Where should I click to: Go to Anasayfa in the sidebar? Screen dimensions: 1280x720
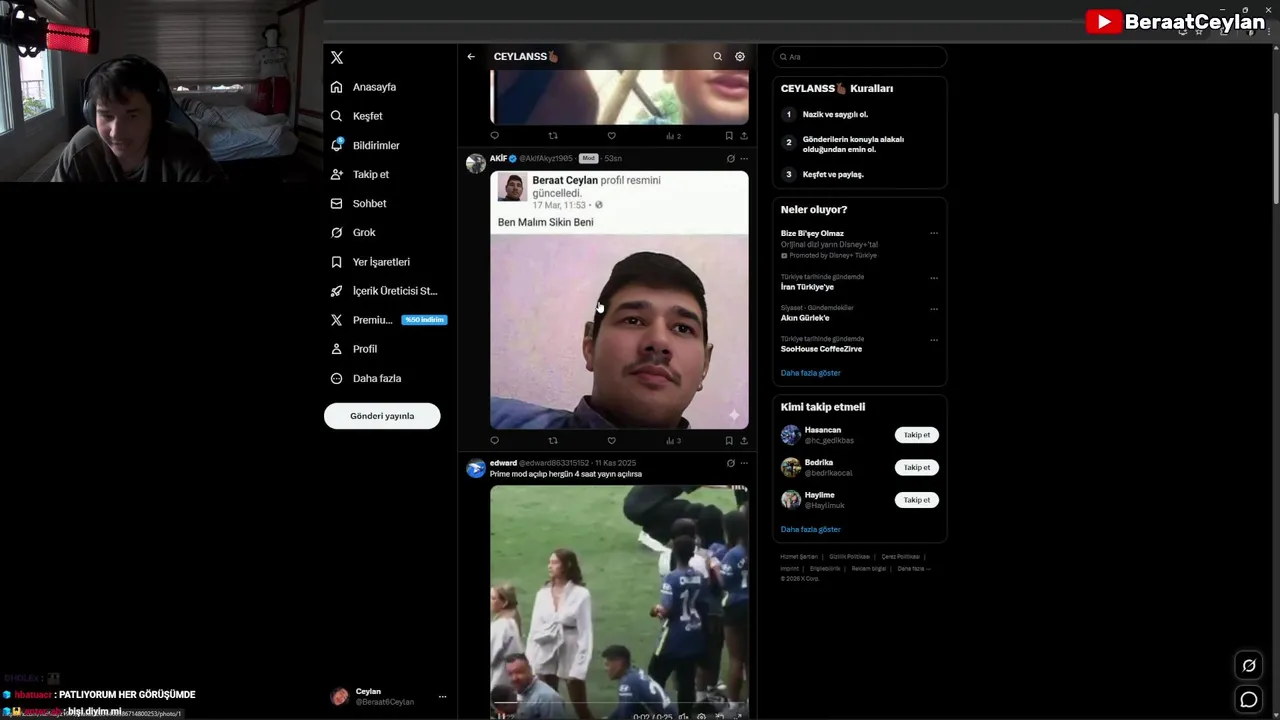point(364,87)
